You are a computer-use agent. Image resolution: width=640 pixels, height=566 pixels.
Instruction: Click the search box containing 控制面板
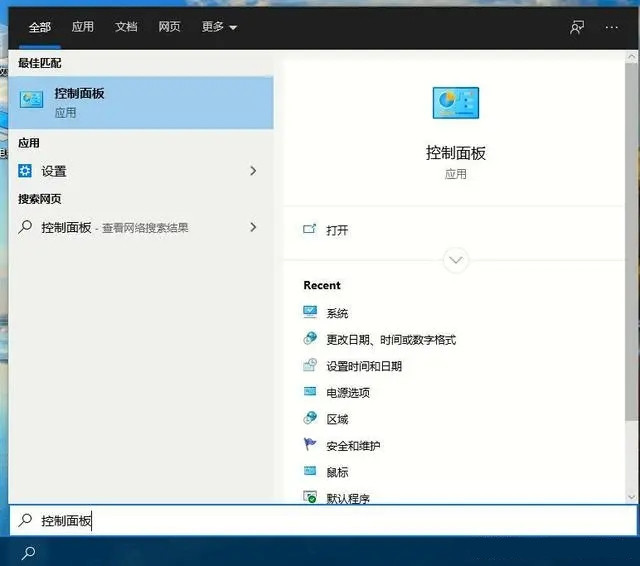pyautogui.click(x=323, y=520)
